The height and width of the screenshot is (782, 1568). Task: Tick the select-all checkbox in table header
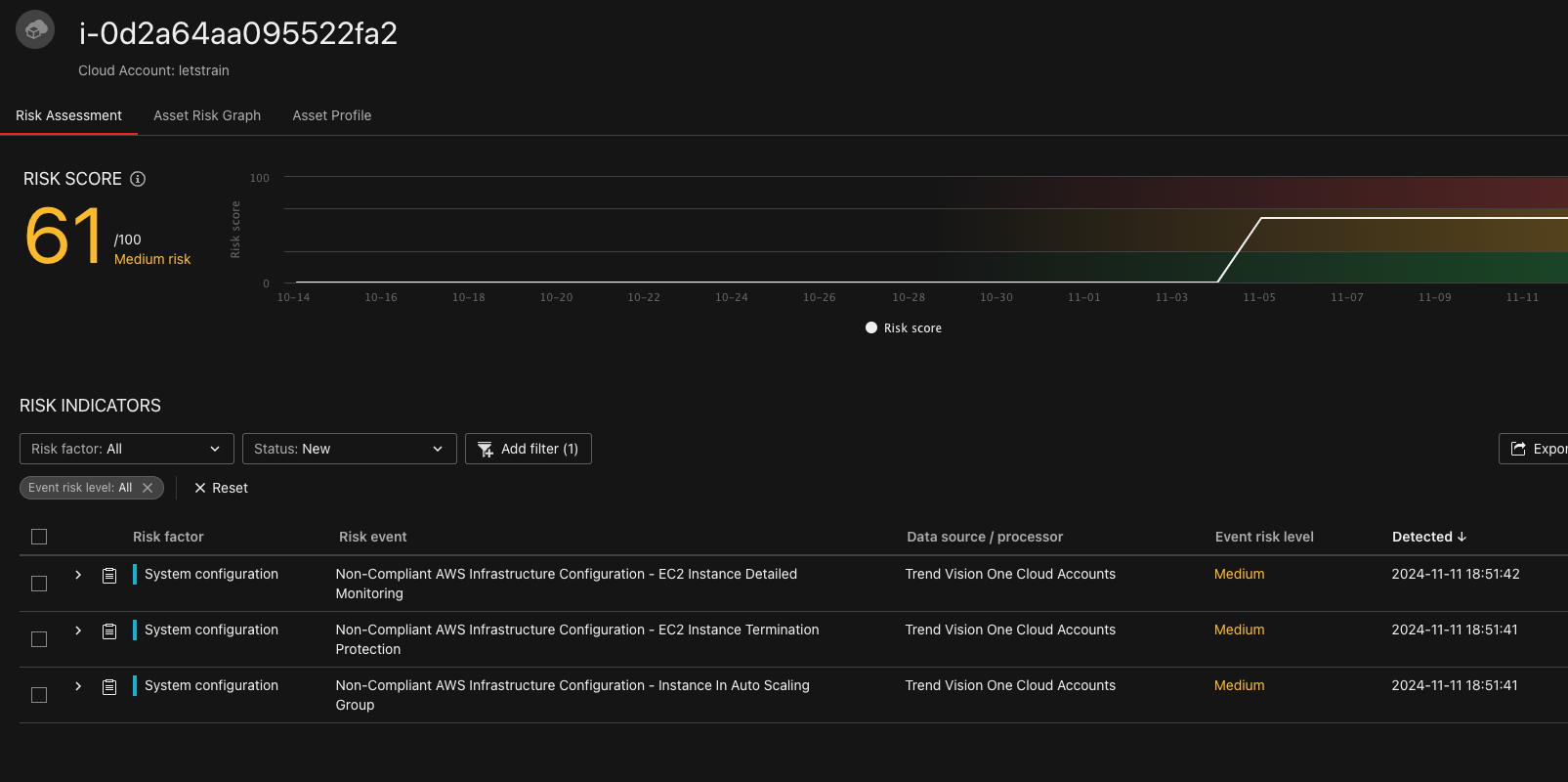(x=39, y=537)
